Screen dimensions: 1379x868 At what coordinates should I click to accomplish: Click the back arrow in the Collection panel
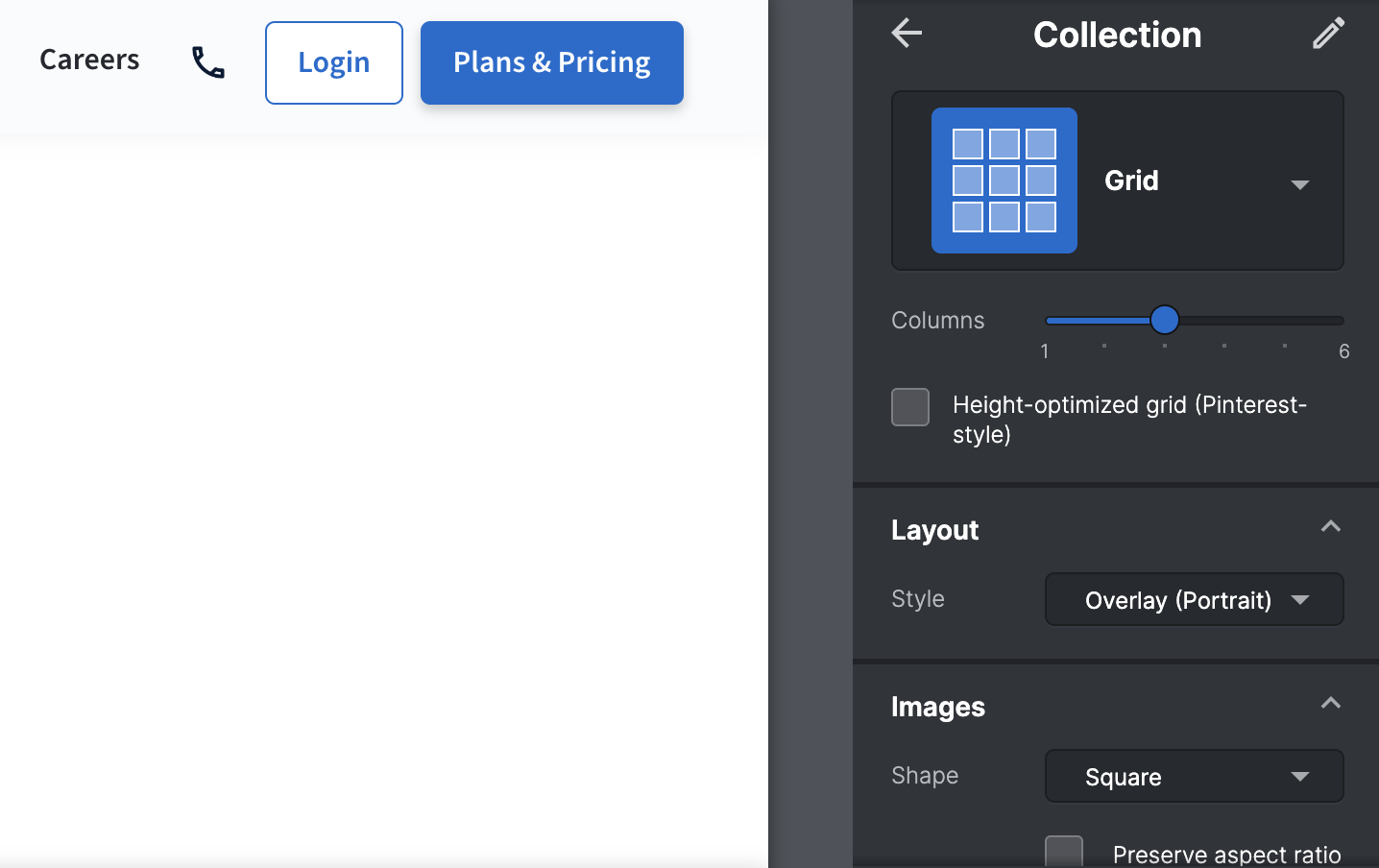(x=906, y=33)
